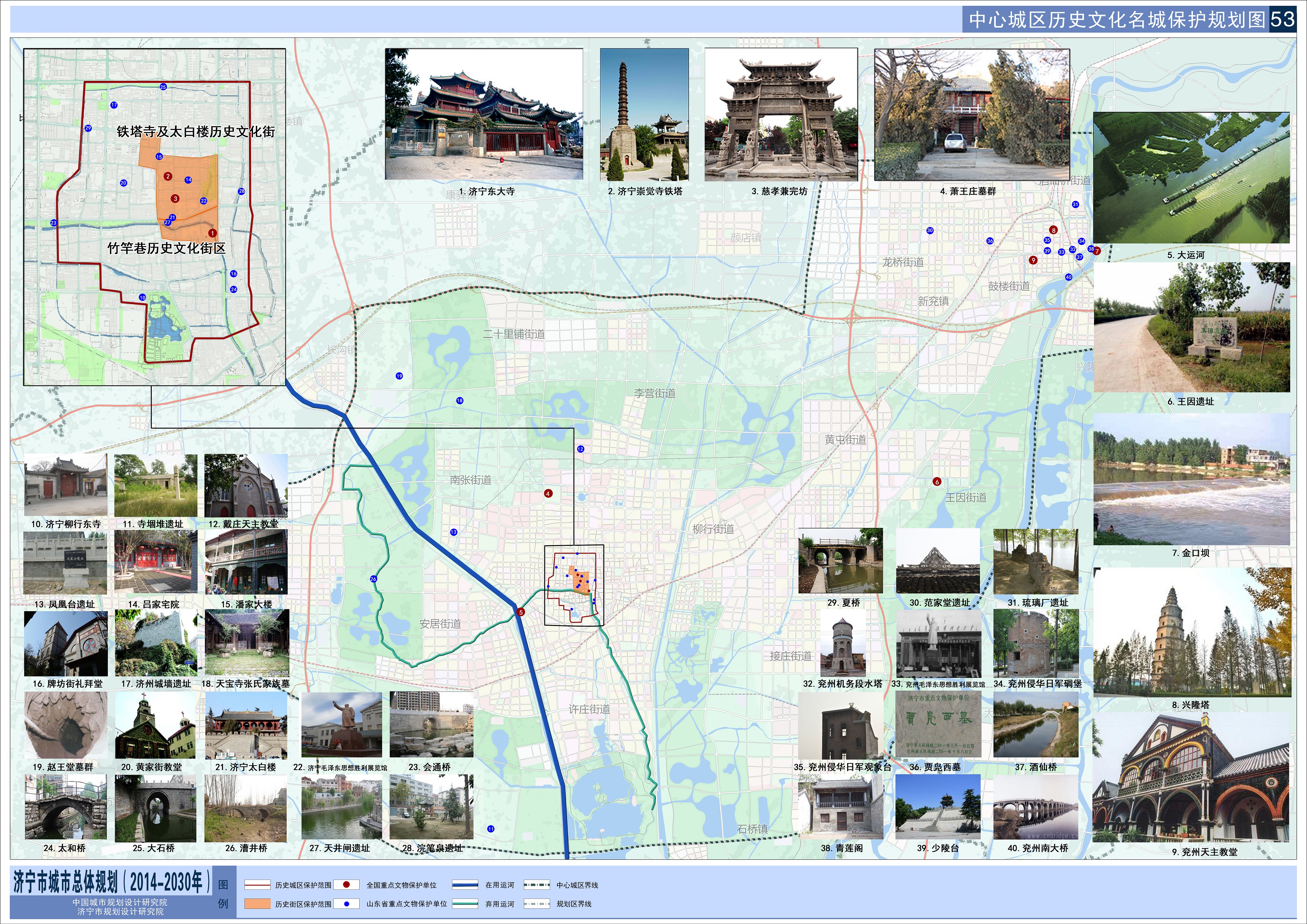Click blue map marker number 18

click(x=460, y=401)
